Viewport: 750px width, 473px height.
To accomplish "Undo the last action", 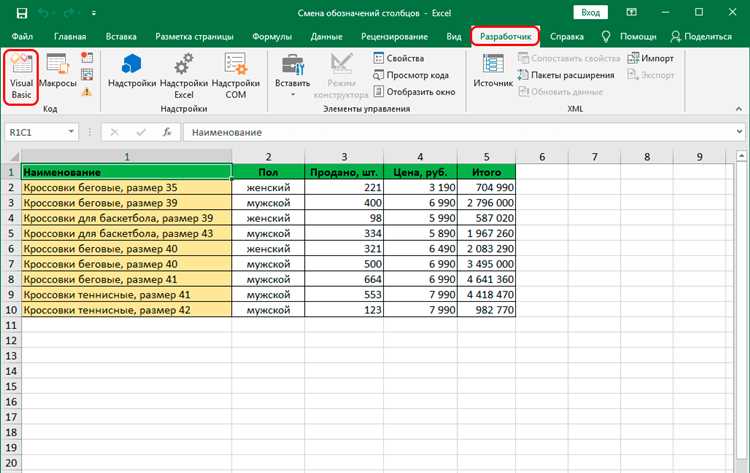I will coord(44,13).
